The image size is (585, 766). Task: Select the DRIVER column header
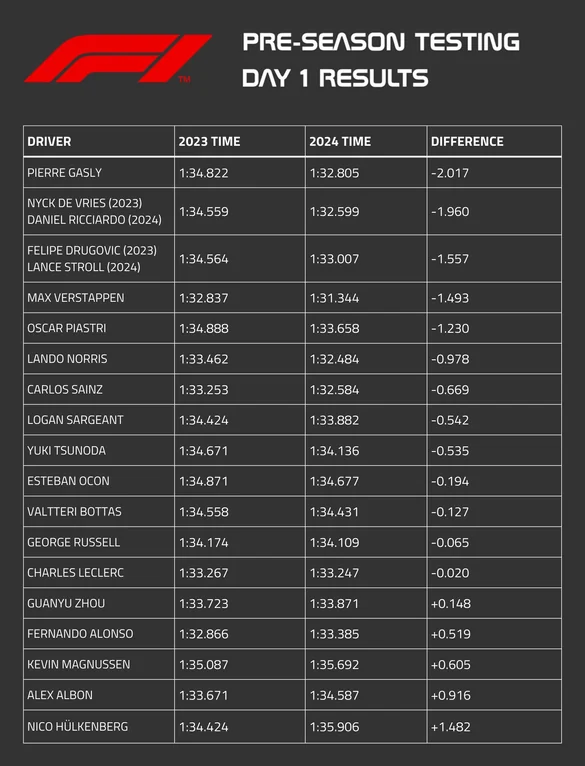(x=49, y=142)
